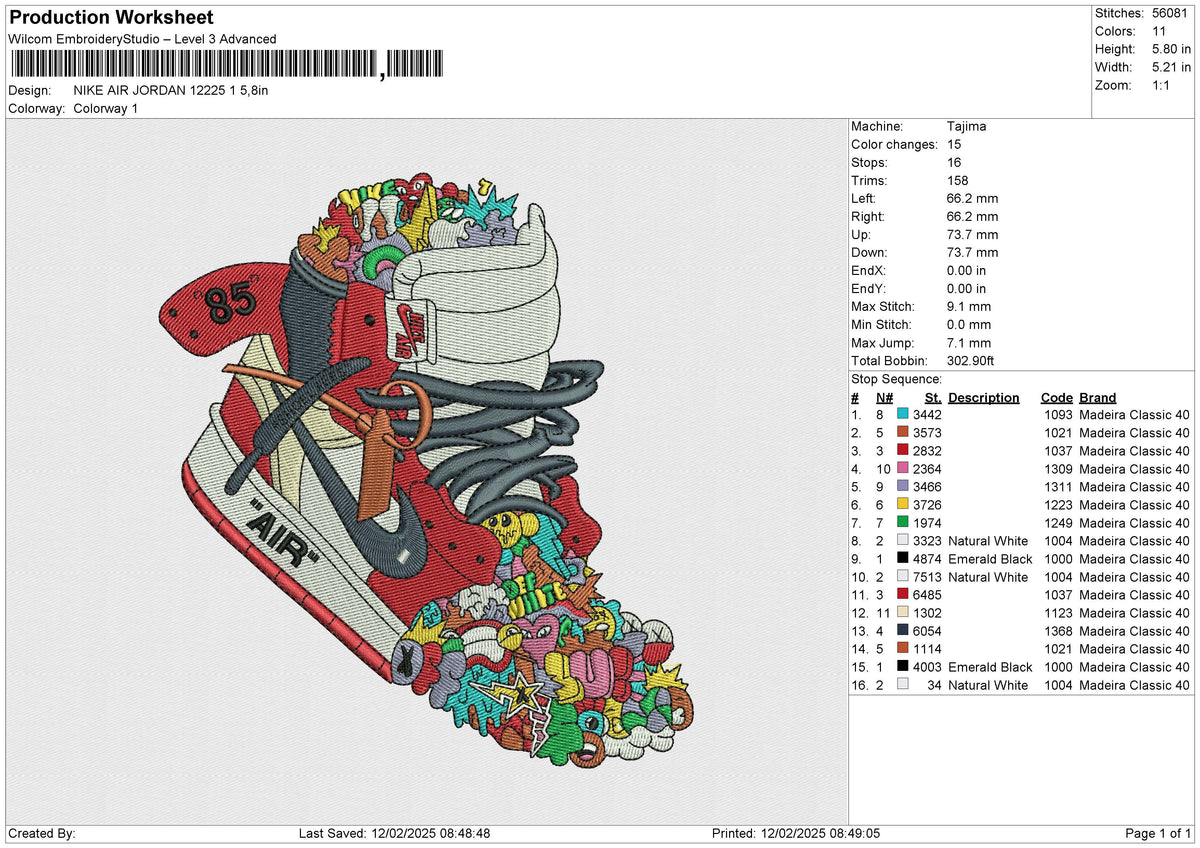Click the Stop Sequence label
This screenshot has height=848, width=1200.
(x=896, y=379)
